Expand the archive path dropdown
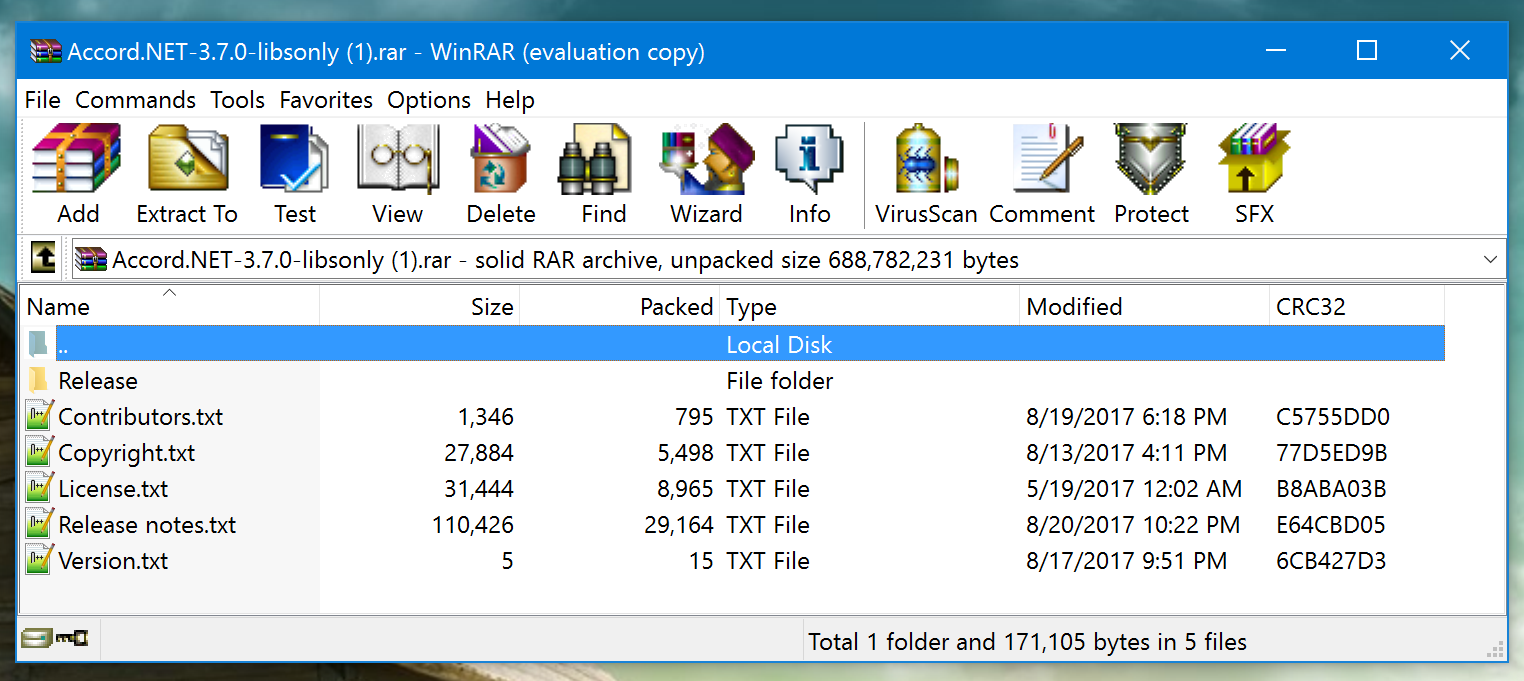 (1490, 260)
